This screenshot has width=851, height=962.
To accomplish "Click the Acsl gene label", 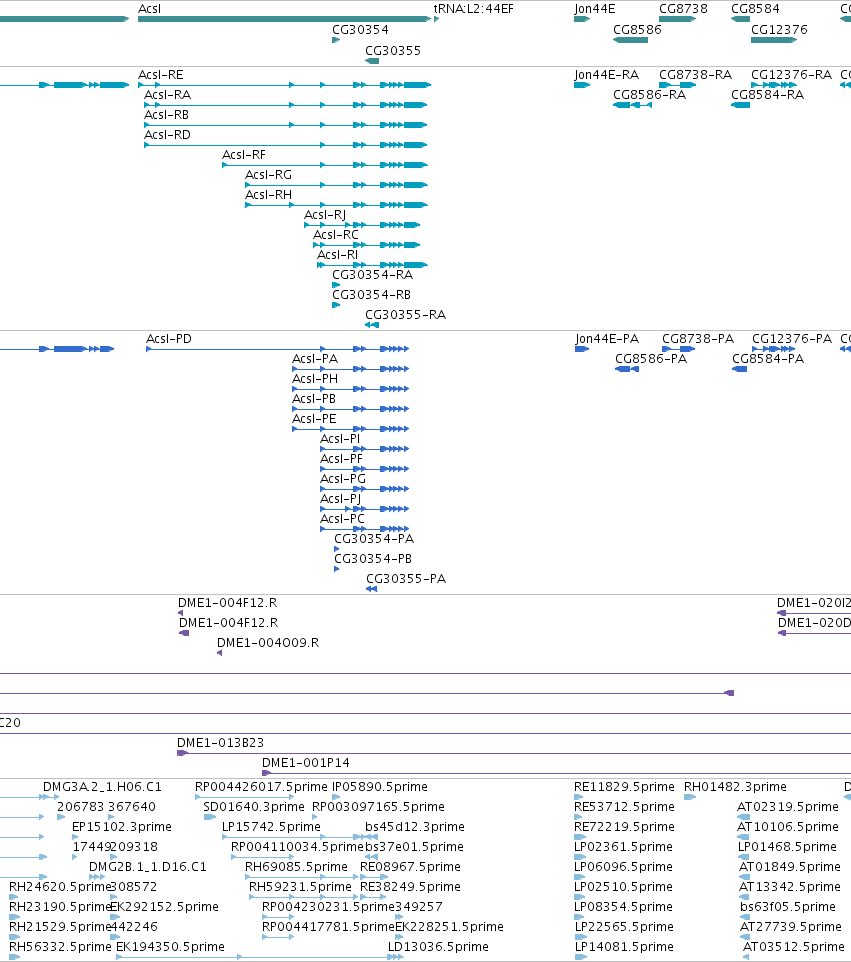I will coord(150,9).
